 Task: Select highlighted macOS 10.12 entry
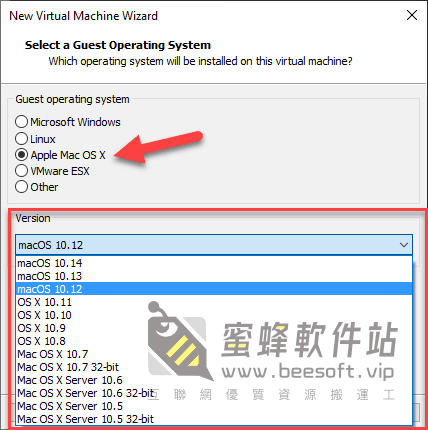[214, 289]
